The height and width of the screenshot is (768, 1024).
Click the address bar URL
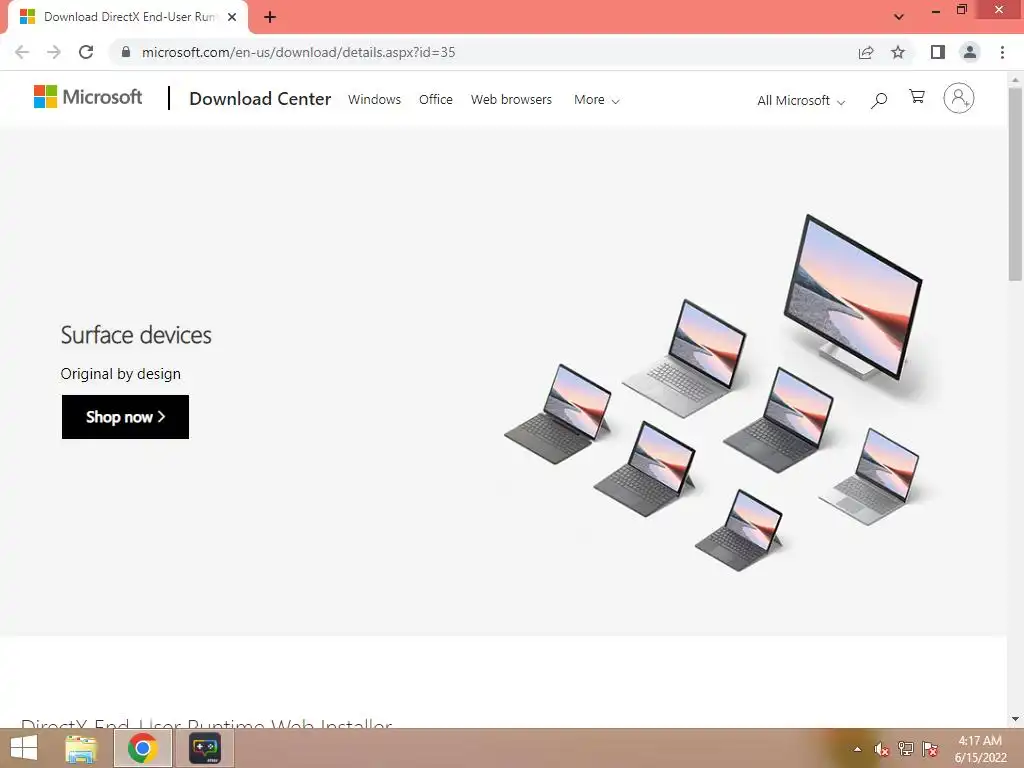coord(298,52)
